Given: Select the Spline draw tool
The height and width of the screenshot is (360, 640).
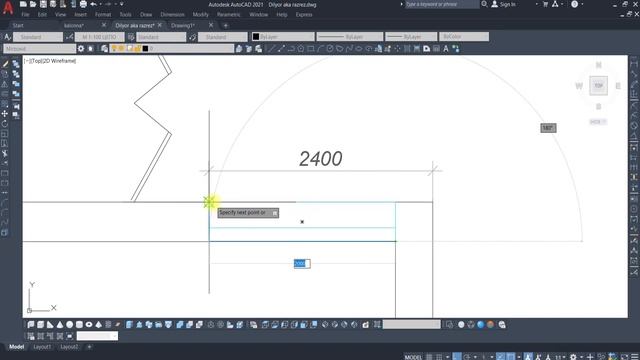Looking at the screenshot, I should (x=349, y=49).
